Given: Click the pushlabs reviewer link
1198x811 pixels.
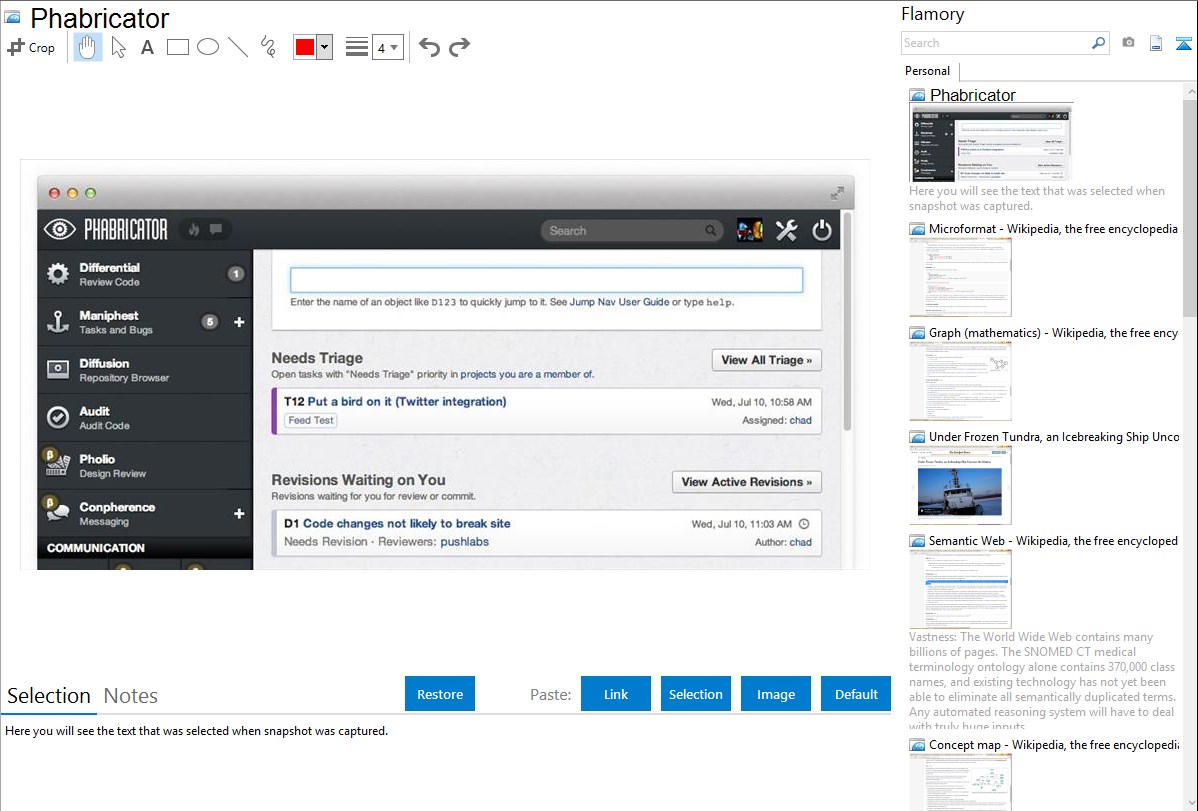Looking at the screenshot, I should point(465,542).
